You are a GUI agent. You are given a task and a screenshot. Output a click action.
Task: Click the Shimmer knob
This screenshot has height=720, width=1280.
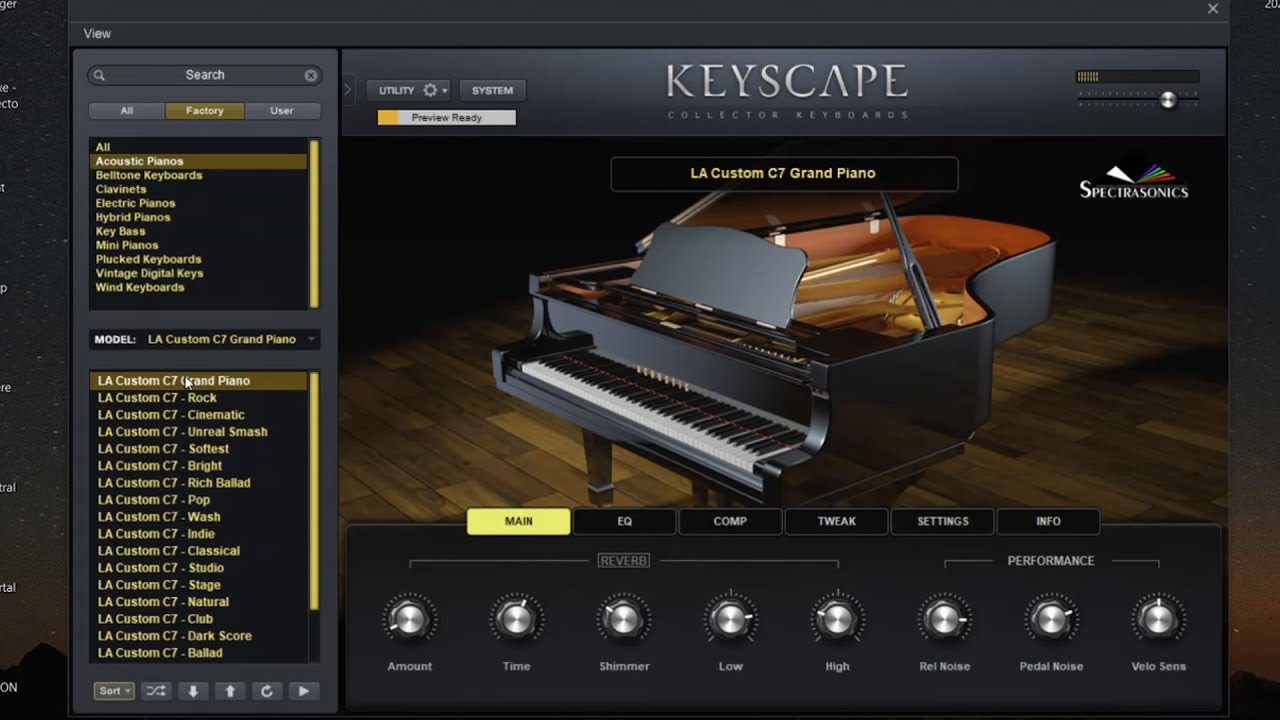[624, 621]
